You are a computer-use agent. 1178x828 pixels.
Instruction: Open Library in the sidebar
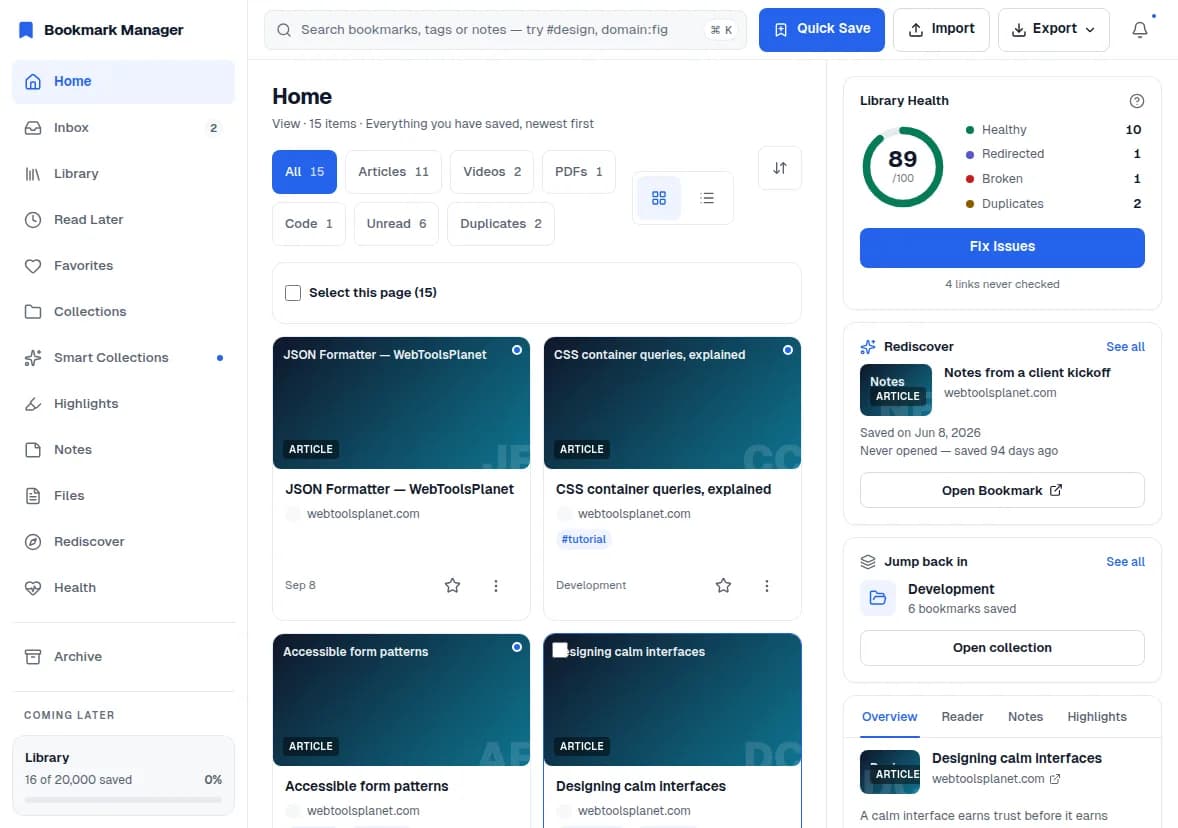tap(123, 174)
